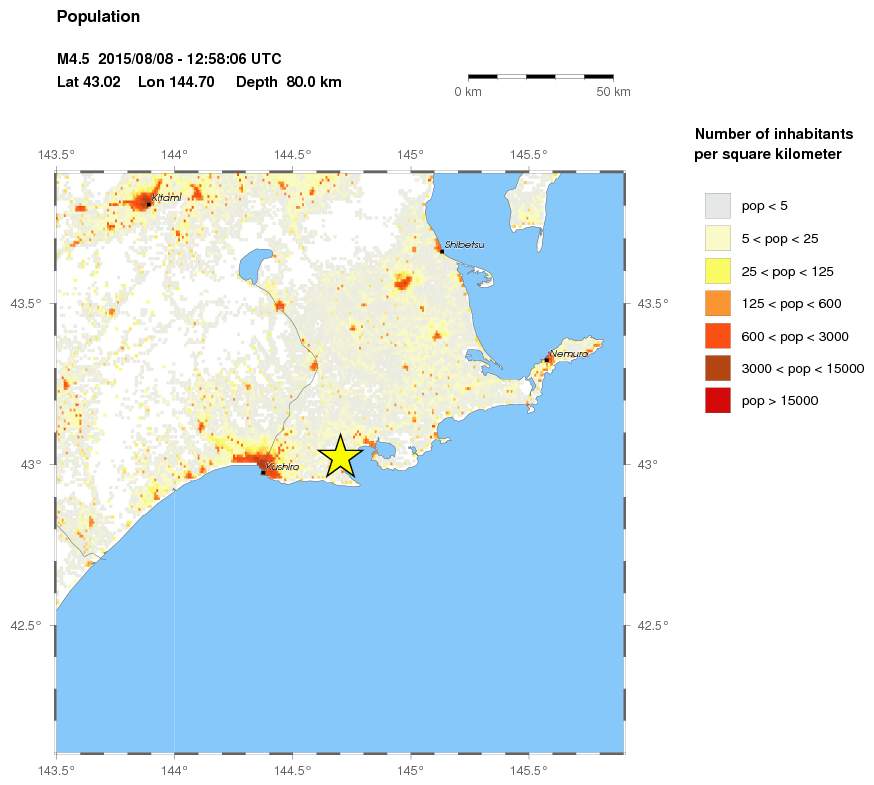Click the '600 < pop < 3000' legend swatch
Image resolution: width=874 pixels, height=785 pixels.
point(717,336)
